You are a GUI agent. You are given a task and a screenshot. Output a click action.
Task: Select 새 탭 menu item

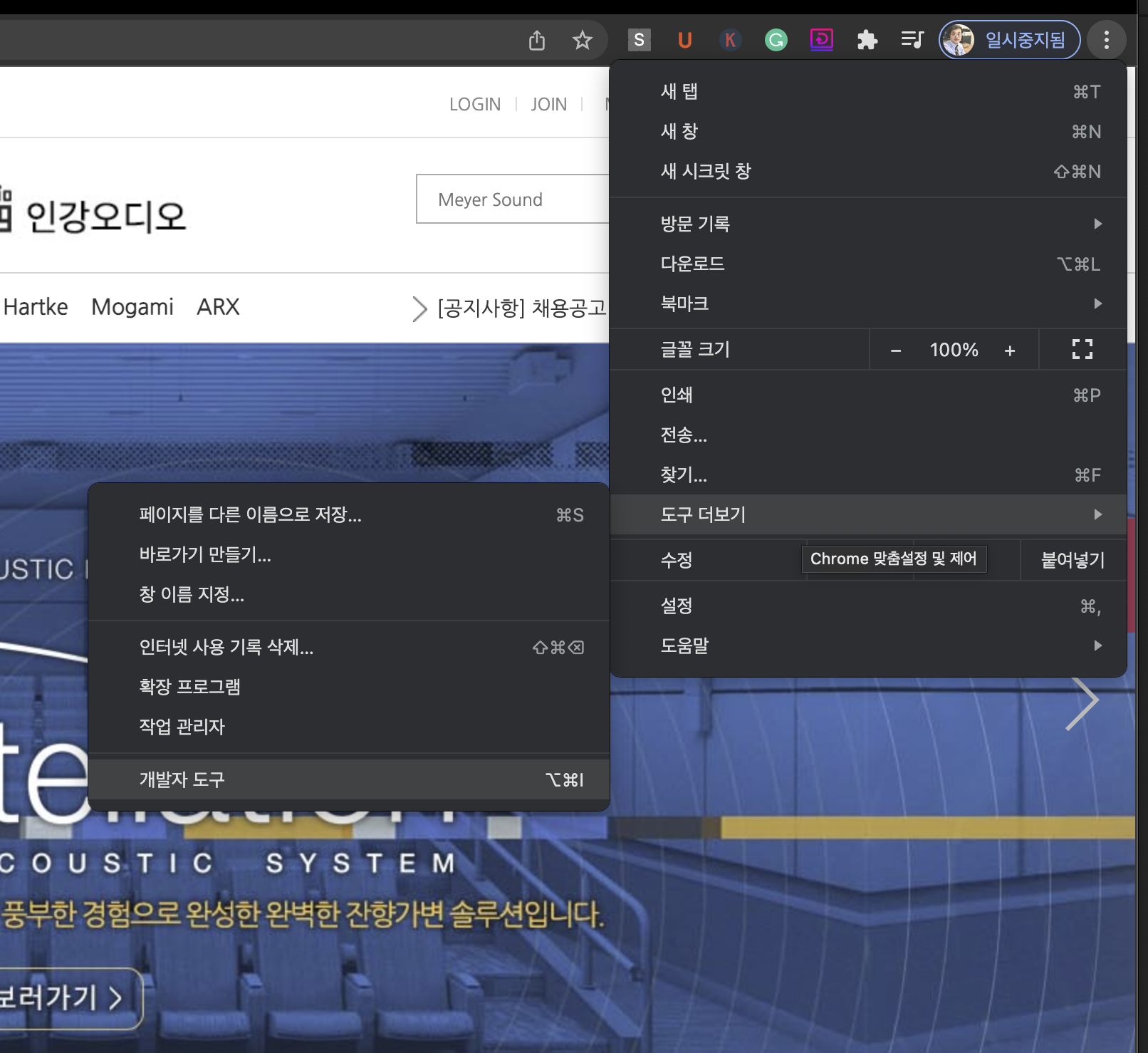pos(868,91)
